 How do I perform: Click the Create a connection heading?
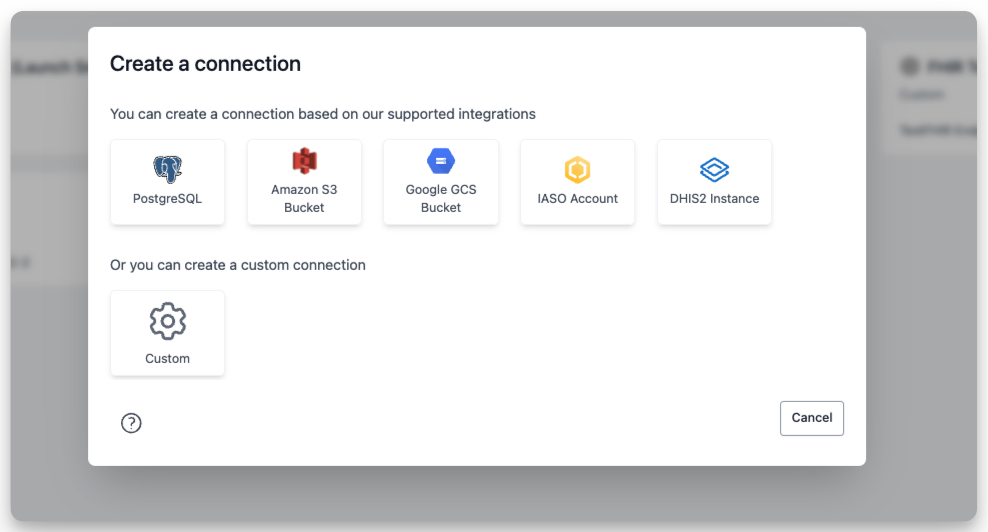(205, 64)
